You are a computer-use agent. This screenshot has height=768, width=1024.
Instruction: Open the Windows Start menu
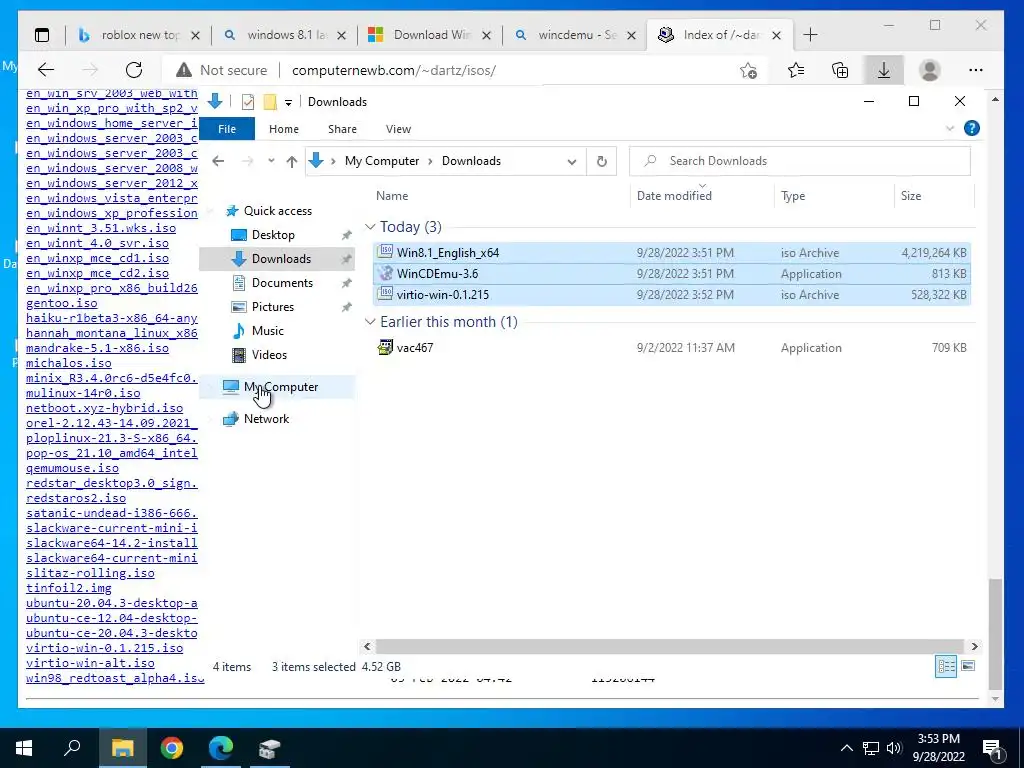(x=24, y=748)
